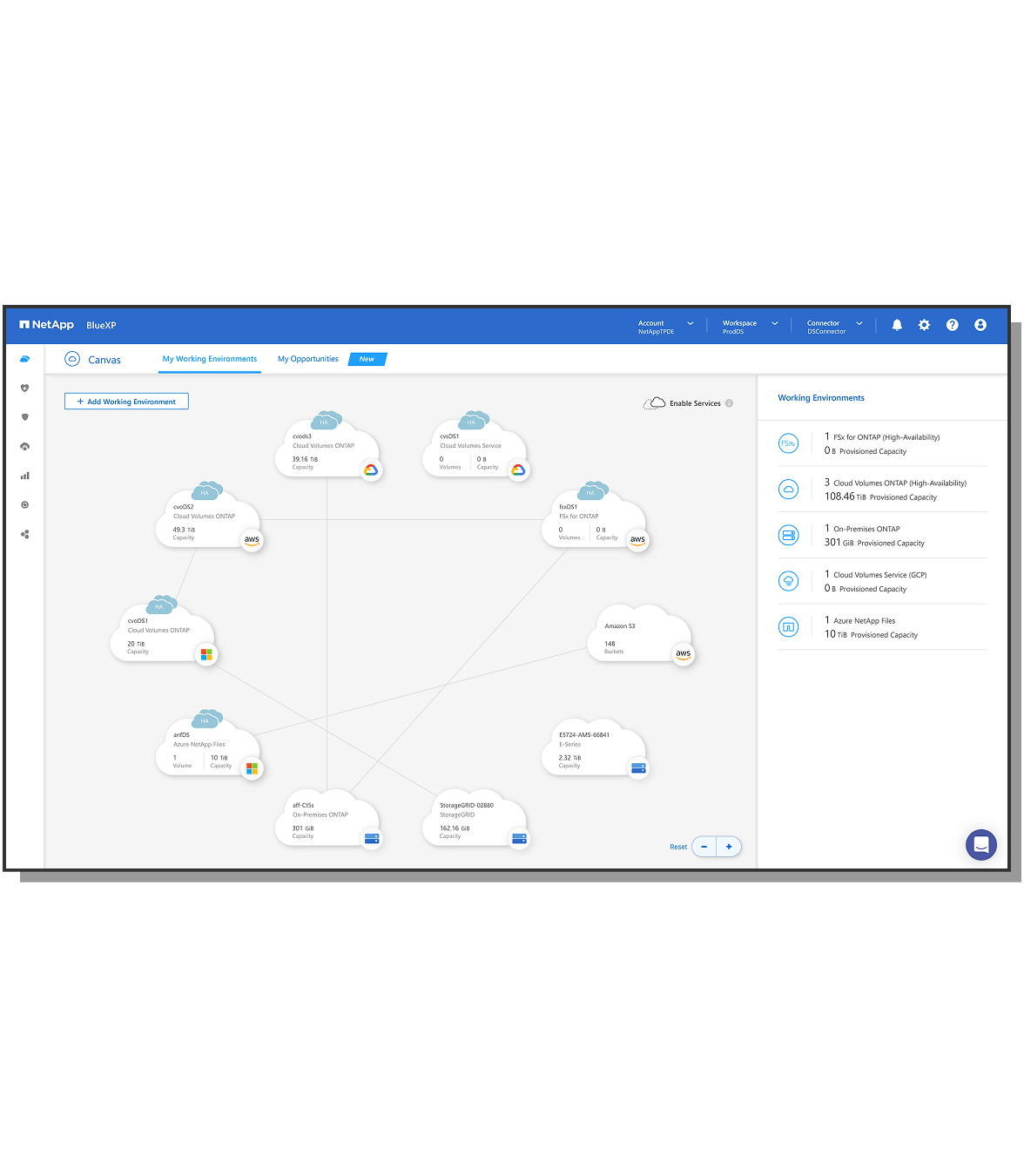1024x1176 pixels.
Task: Click Add Working Environment button
Action: [126, 402]
